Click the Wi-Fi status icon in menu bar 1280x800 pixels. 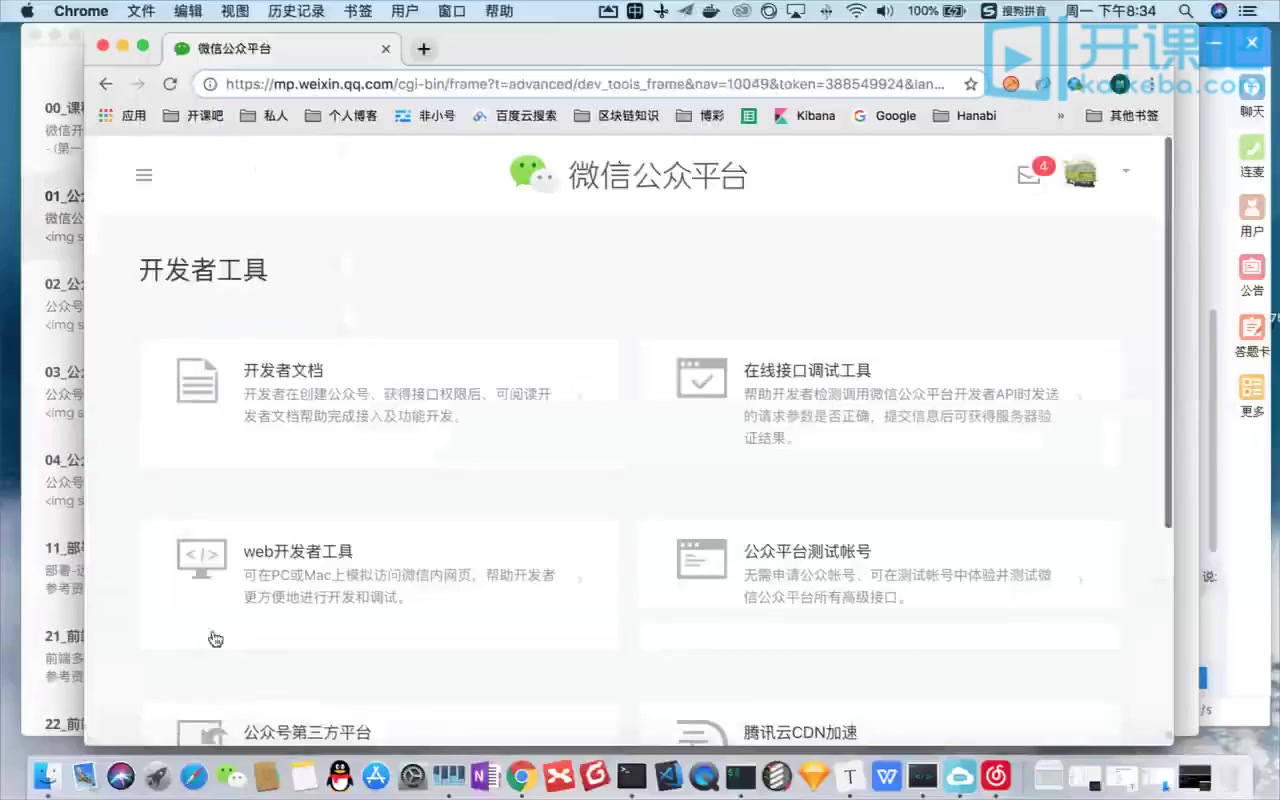[x=856, y=11]
